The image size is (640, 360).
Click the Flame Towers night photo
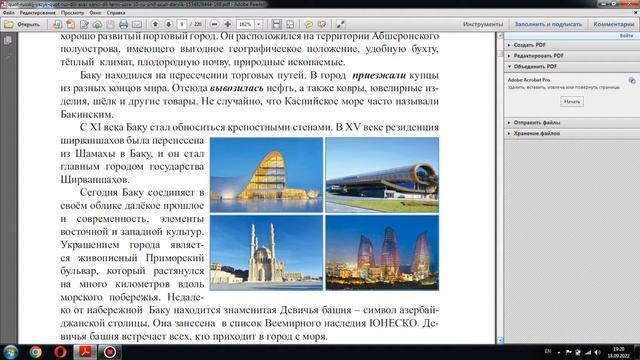(x=382, y=253)
